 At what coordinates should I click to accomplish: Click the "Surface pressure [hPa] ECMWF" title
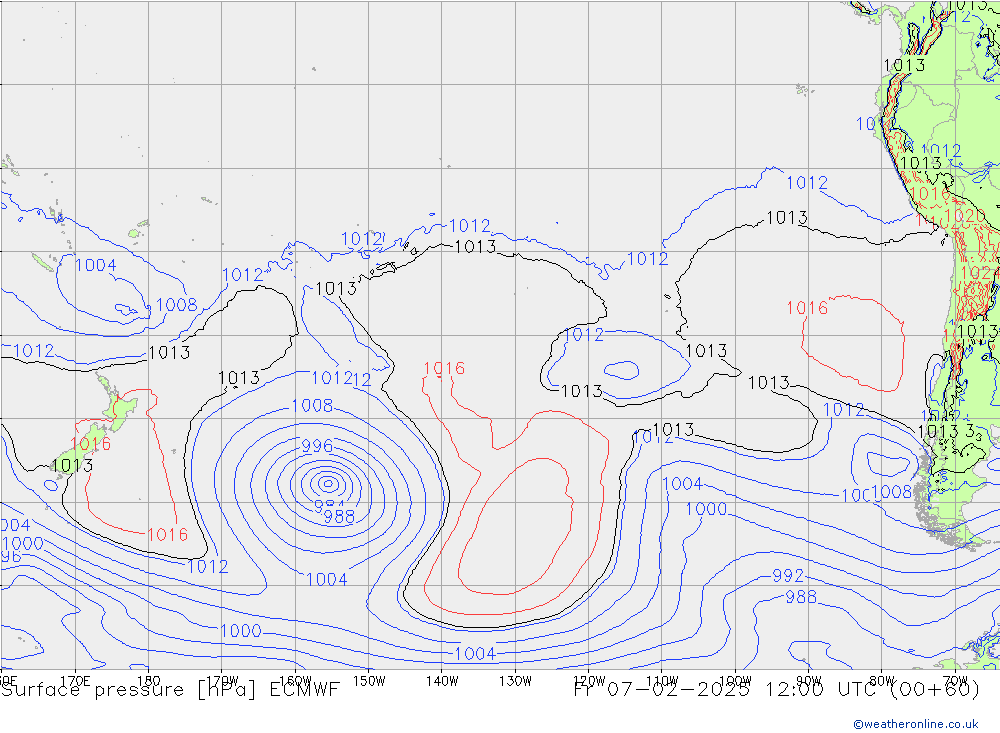170,690
